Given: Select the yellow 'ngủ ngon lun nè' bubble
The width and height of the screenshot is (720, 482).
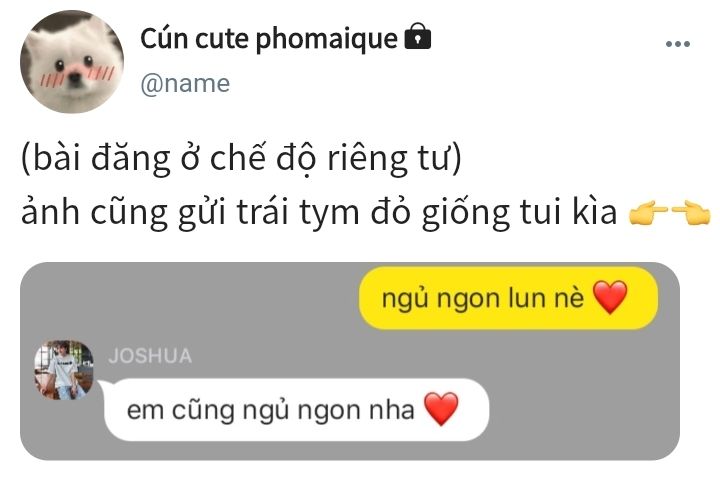Looking at the screenshot, I should click(x=508, y=298).
